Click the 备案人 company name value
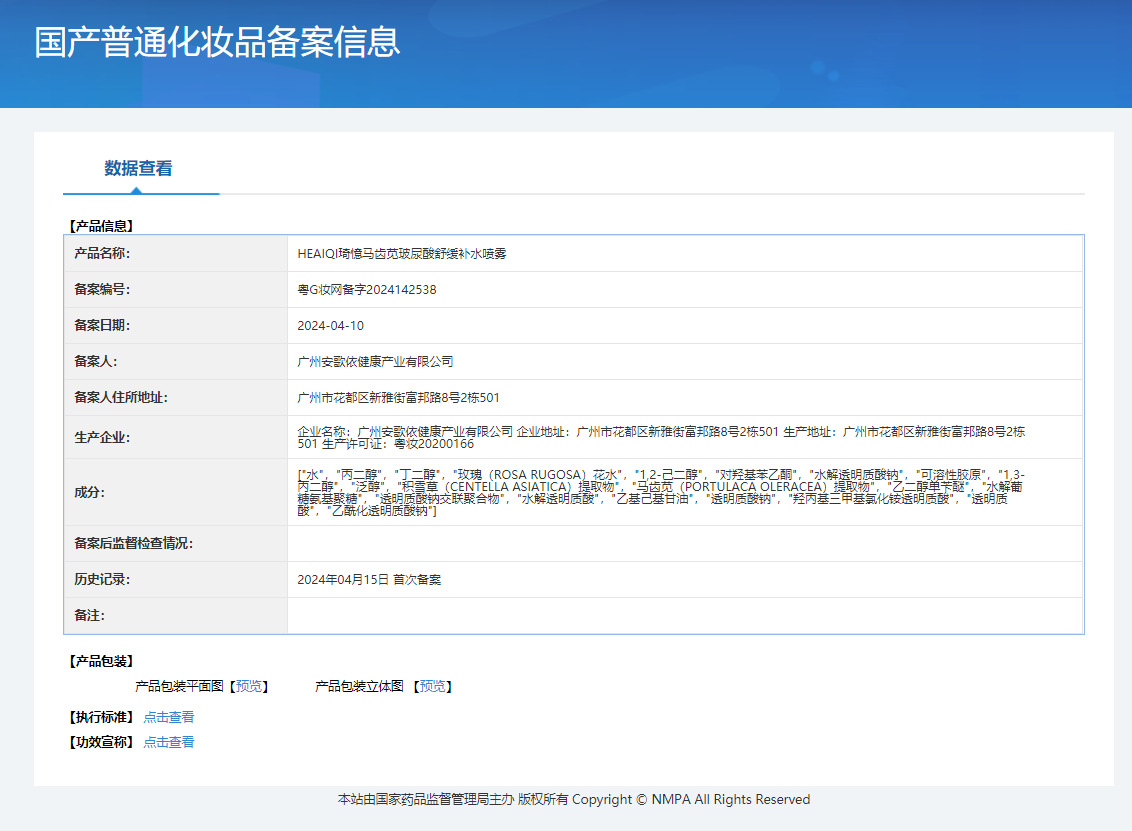The image size is (1132, 831). point(375,362)
